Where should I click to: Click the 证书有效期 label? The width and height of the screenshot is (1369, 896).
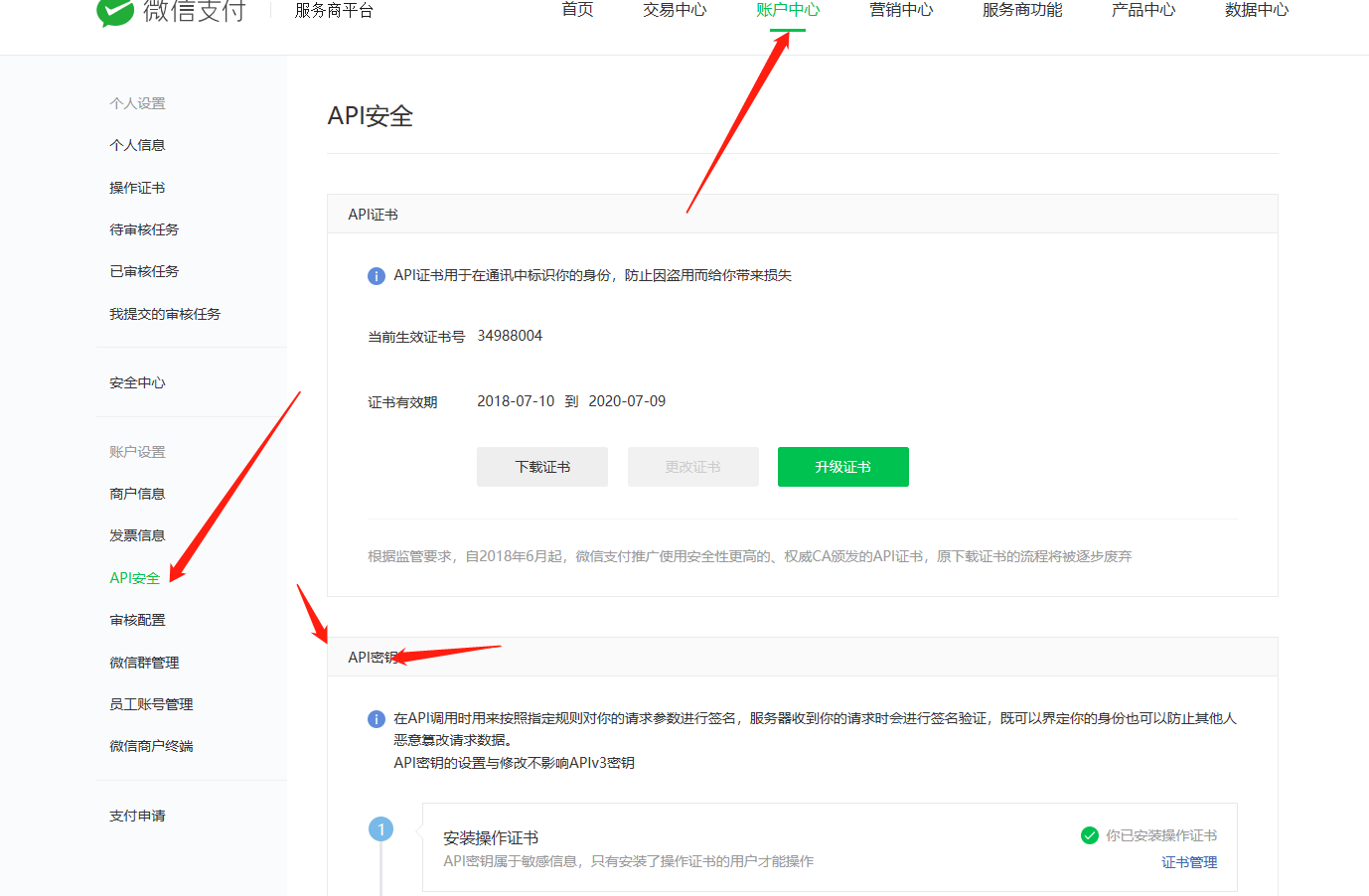tap(402, 402)
